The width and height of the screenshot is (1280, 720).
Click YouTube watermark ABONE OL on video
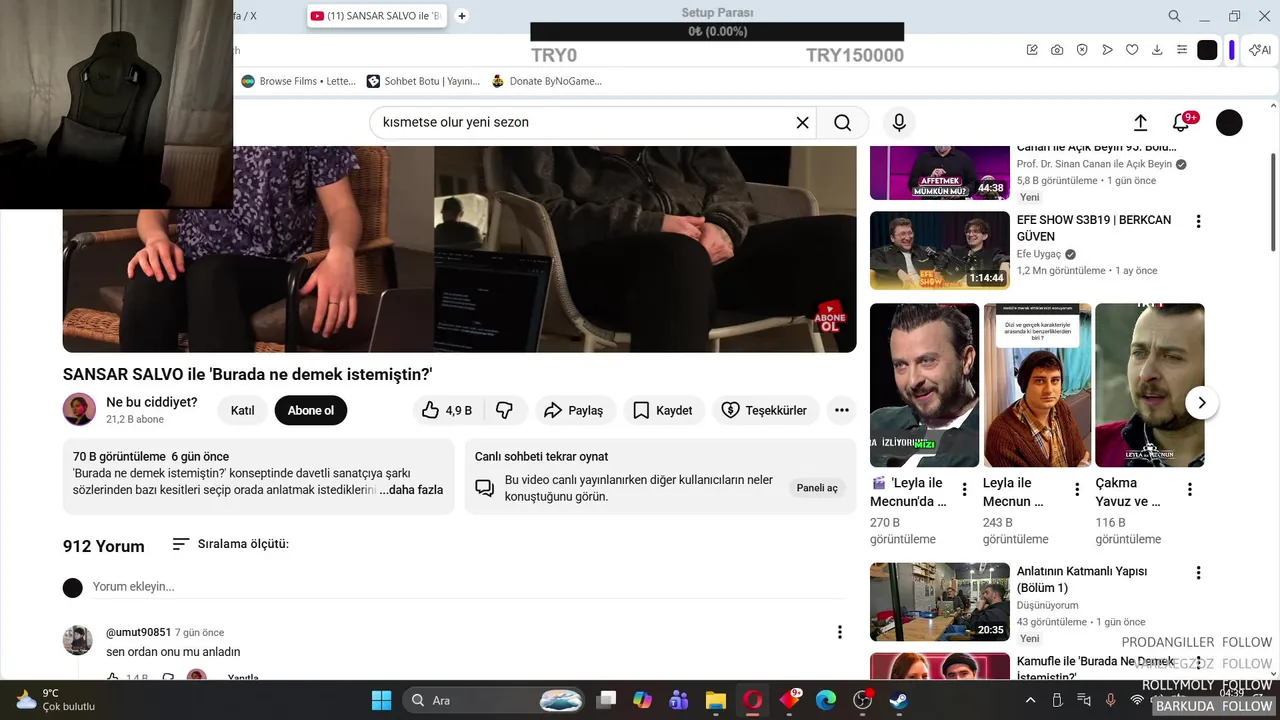pos(830,317)
